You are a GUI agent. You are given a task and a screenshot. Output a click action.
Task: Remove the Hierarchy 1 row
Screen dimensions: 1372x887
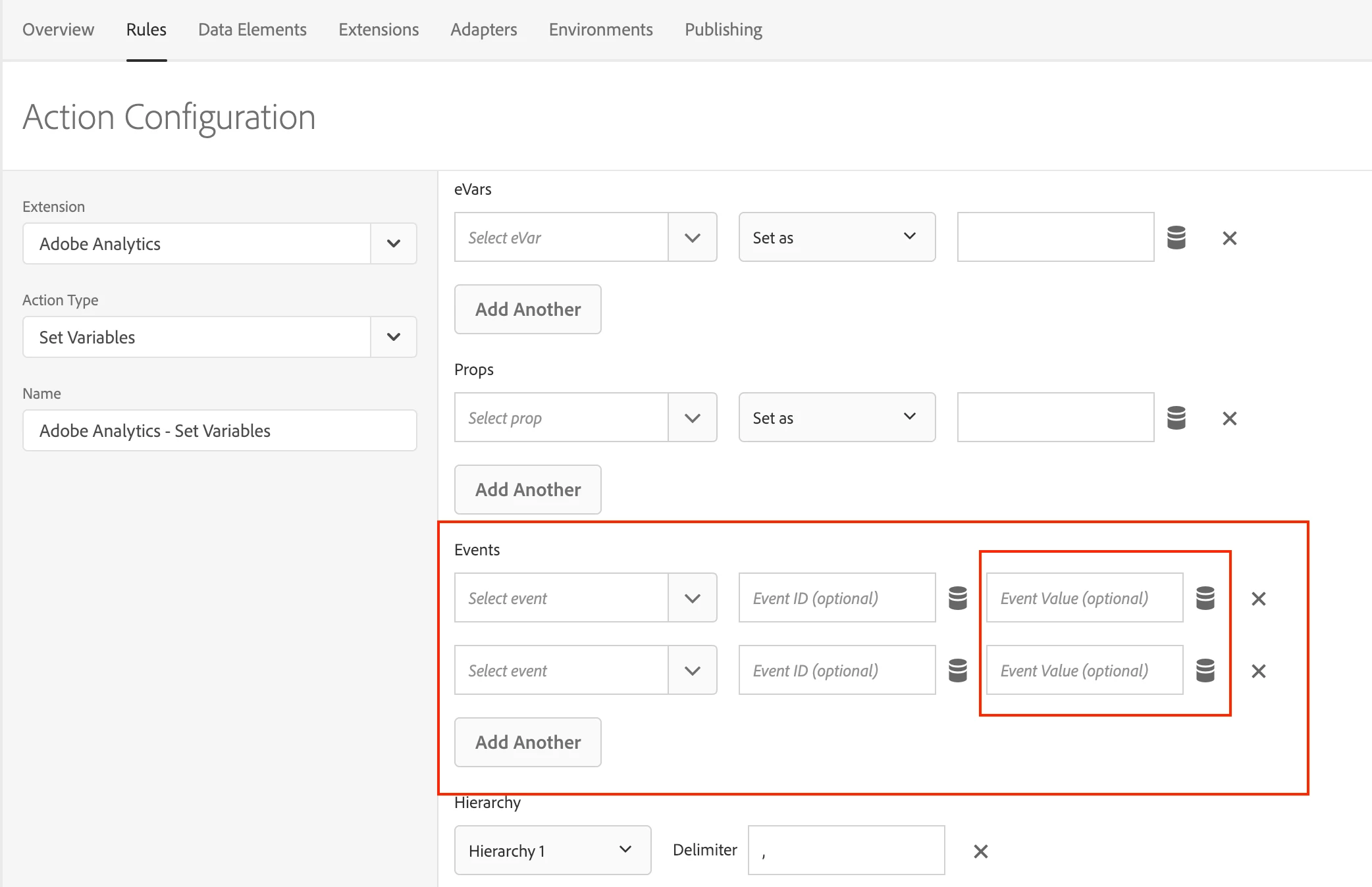click(980, 851)
